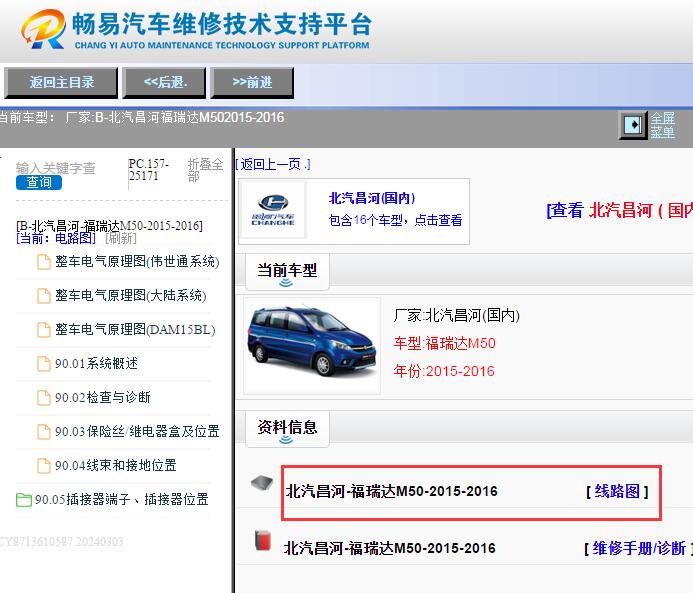The height and width of the screenshot is (593, 693).
Task: Click title 北汽昌河-福瑞达M50-2015-2016 in 线路图 row
Action: coord(392,491)
